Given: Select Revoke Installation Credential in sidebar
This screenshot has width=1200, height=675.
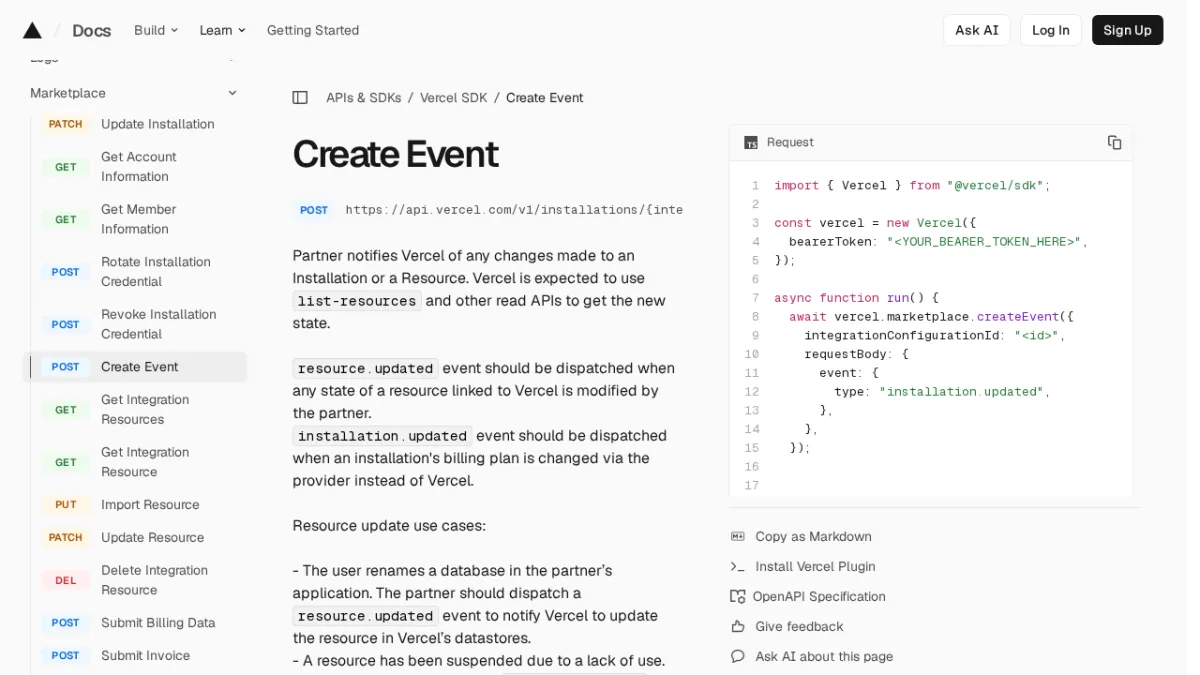Looking at the screenshot, I should [159, 324].
